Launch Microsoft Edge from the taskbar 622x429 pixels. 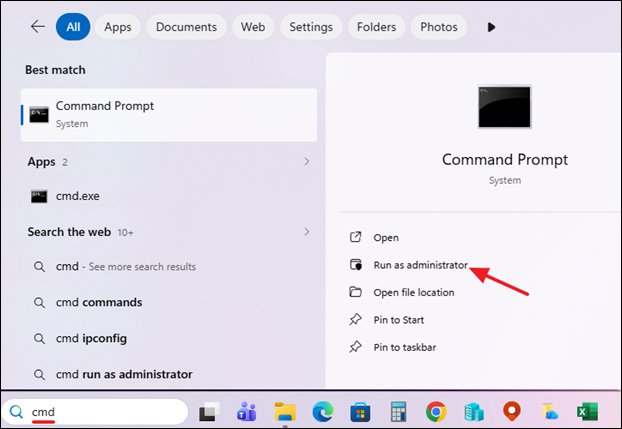tap(323, 412)
